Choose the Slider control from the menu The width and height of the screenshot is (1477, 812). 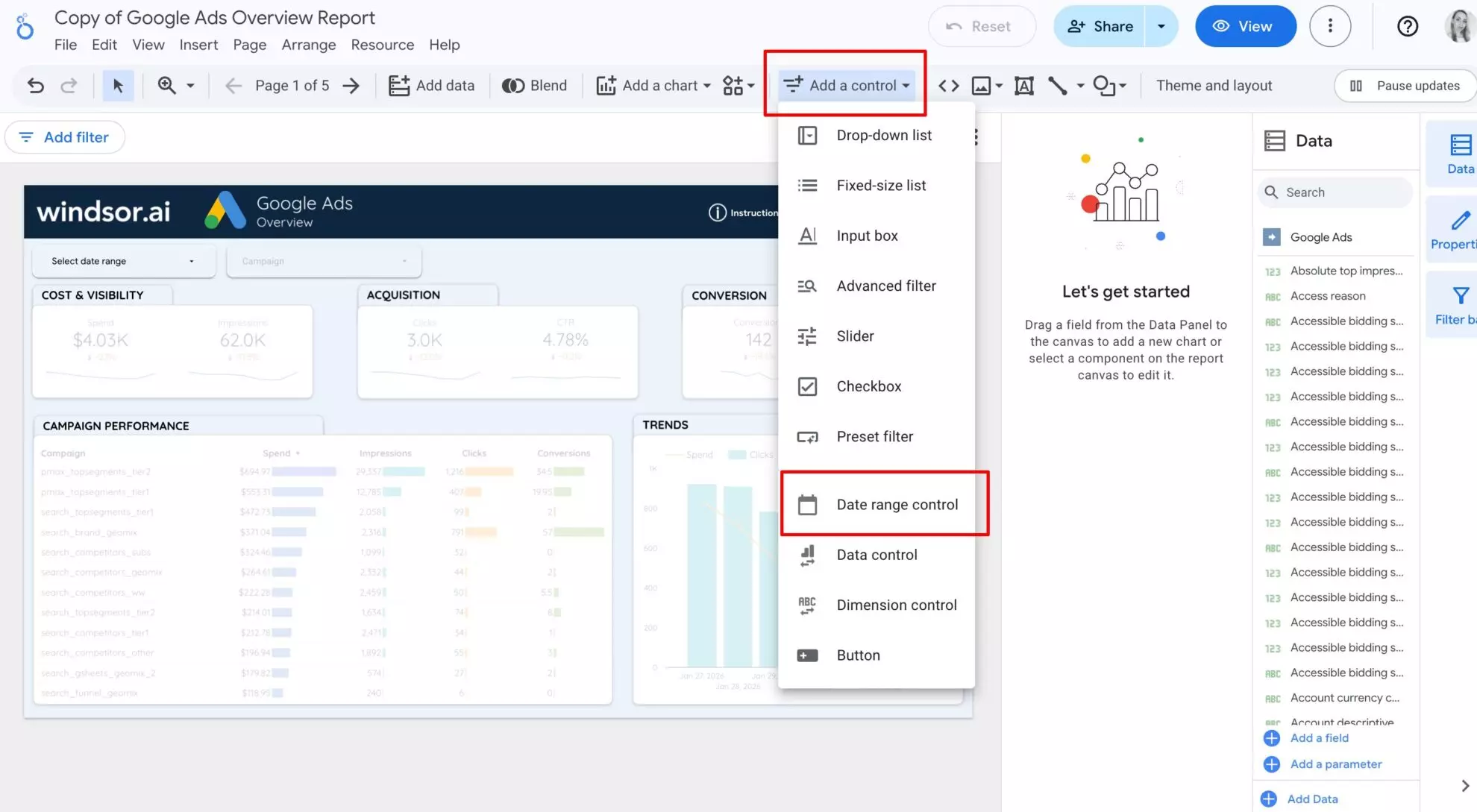tap(854, 336)
